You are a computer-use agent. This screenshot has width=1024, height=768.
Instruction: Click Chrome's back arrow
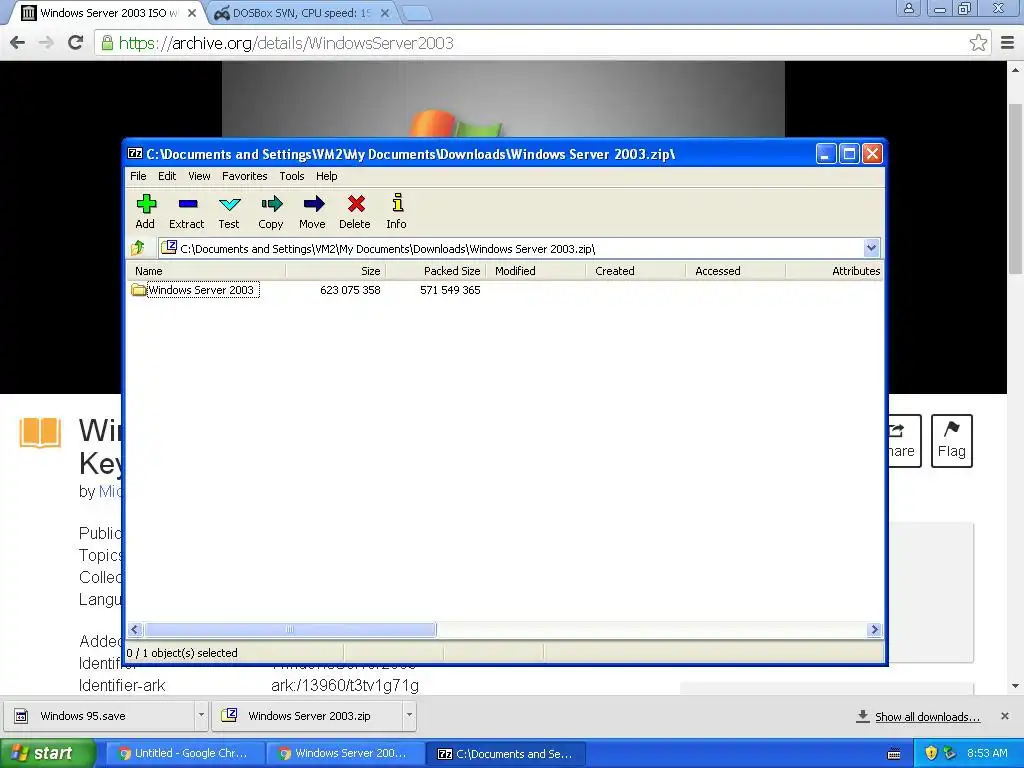pos(18,43)
